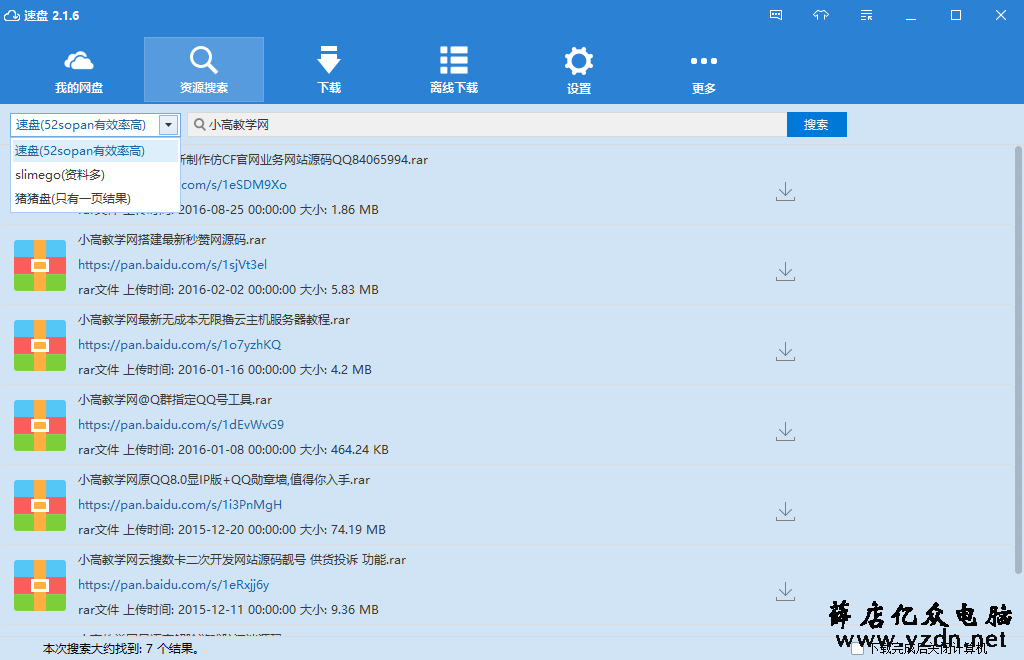
Task: Open link https://pan.baidu.com/s/1o7yzhKQ
Action: point(180,345)
